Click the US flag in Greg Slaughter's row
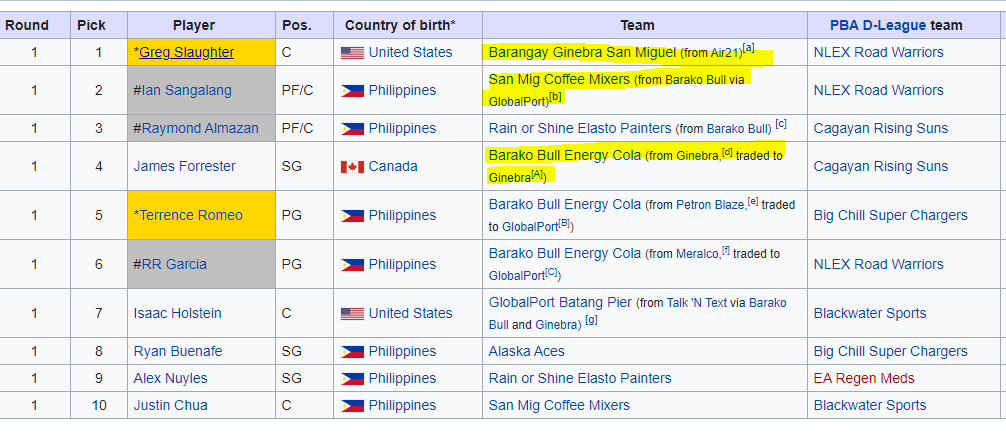The width and height of the screenshot is (1006, 439). pos(352,53)
